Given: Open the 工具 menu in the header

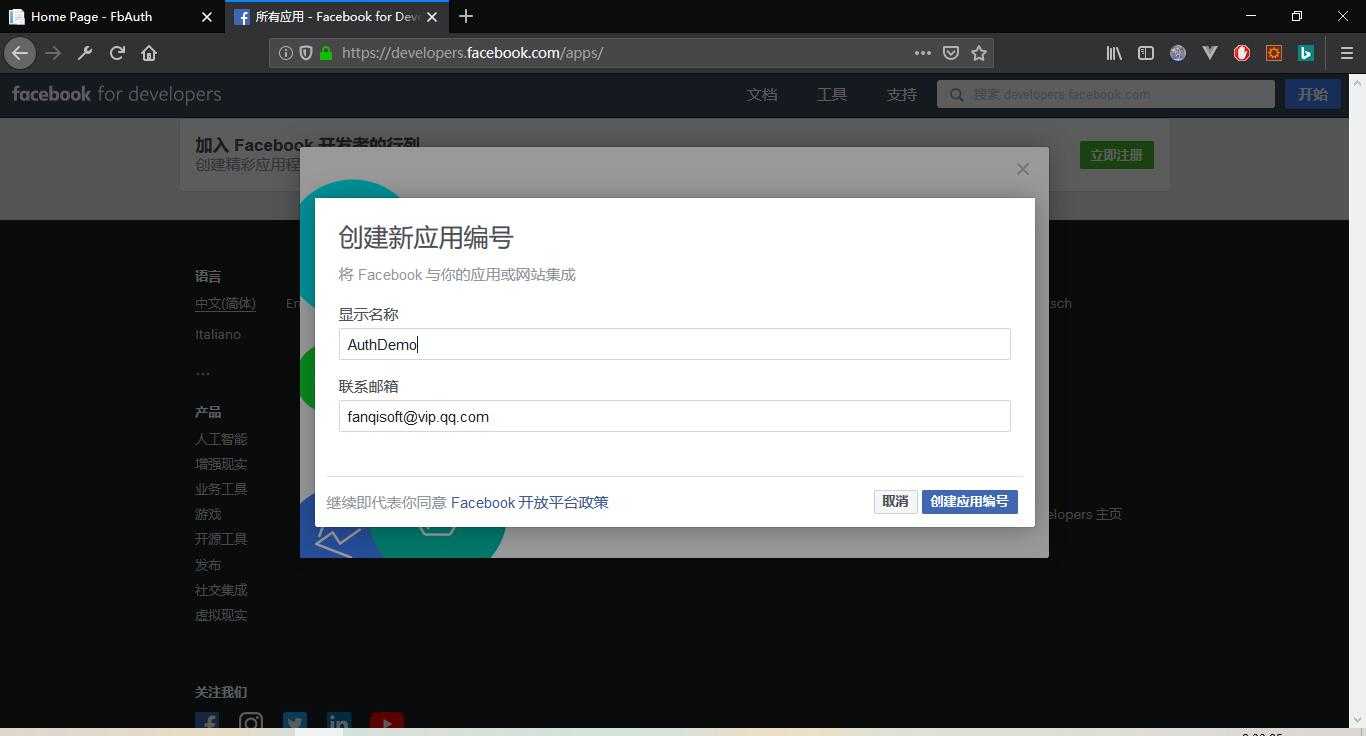Looking at the screenshot, I should [832, 94].
